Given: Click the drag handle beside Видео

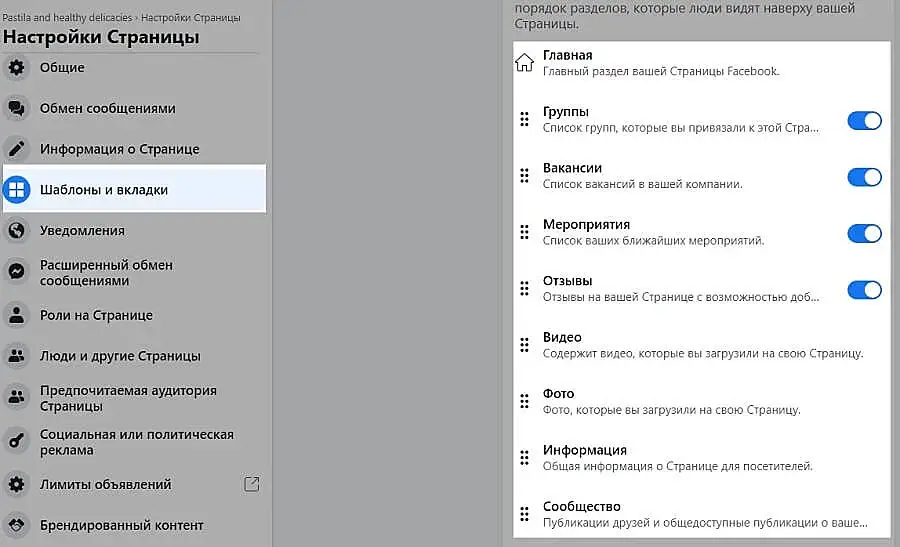Looking at the screenshot, I should pyautogui.click(x=524, y=345).
